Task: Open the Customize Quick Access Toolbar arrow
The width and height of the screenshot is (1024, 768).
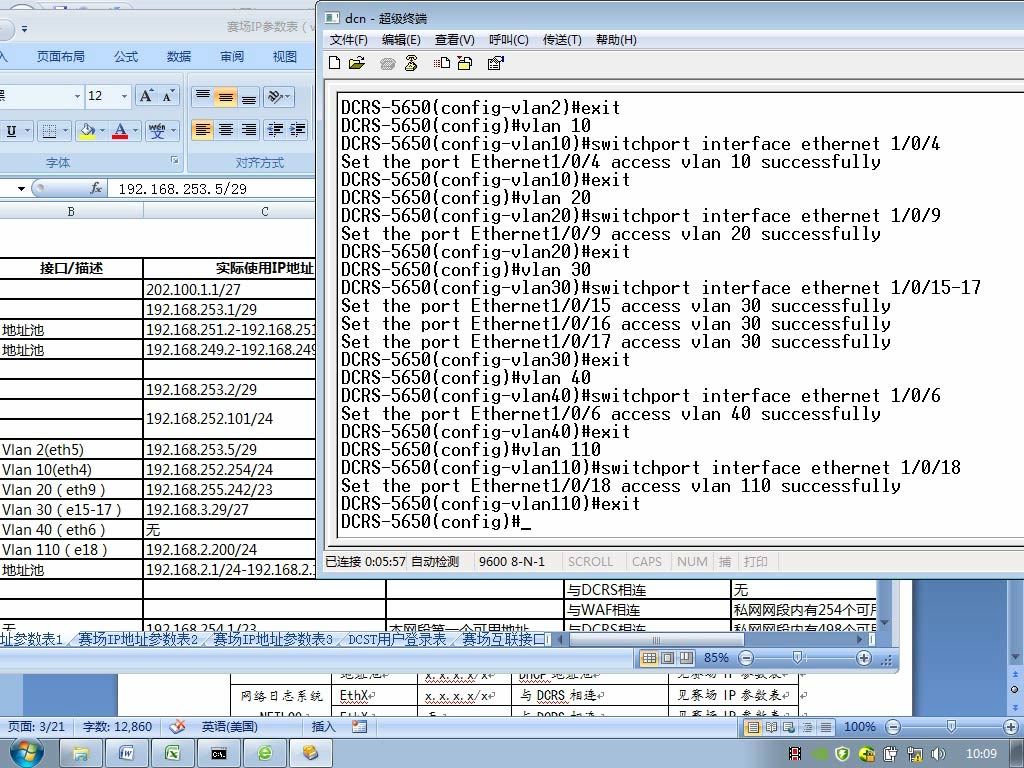Action: click(24, 29)
